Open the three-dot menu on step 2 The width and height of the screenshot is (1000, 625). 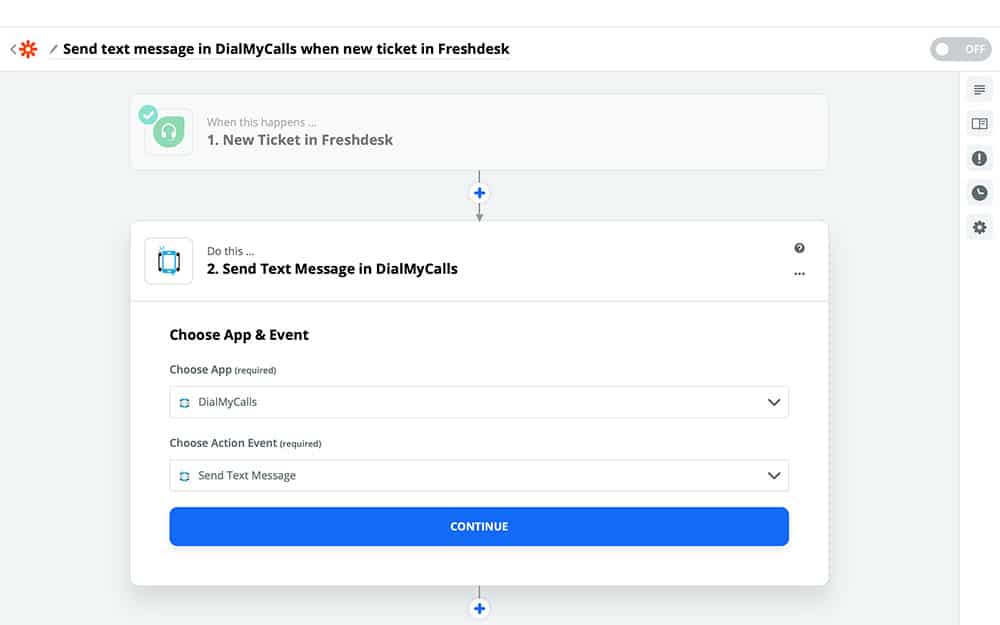pyautogui.click(x=799, y=273)
